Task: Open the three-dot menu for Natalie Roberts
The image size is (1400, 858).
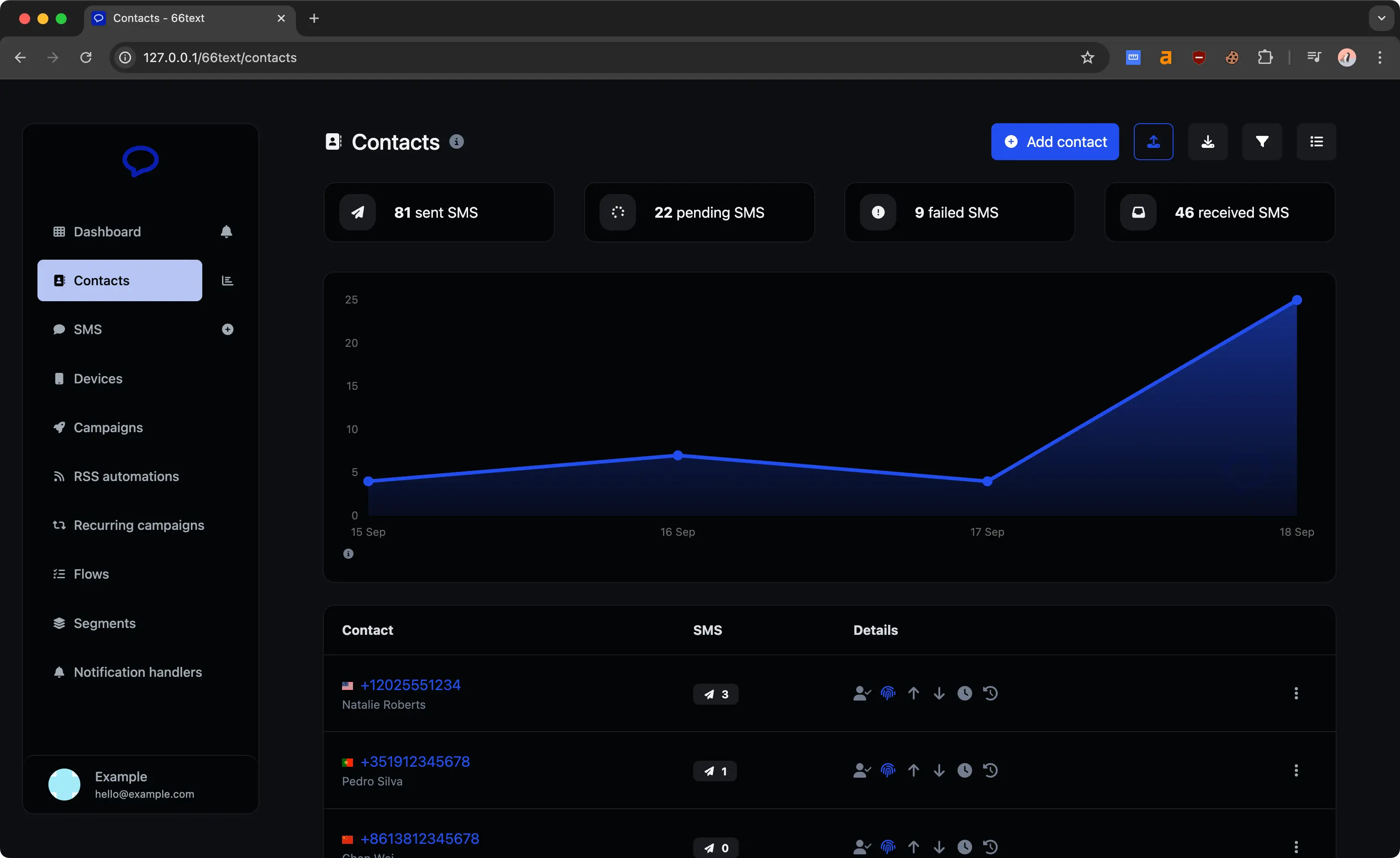Action: pos(1296,693)
